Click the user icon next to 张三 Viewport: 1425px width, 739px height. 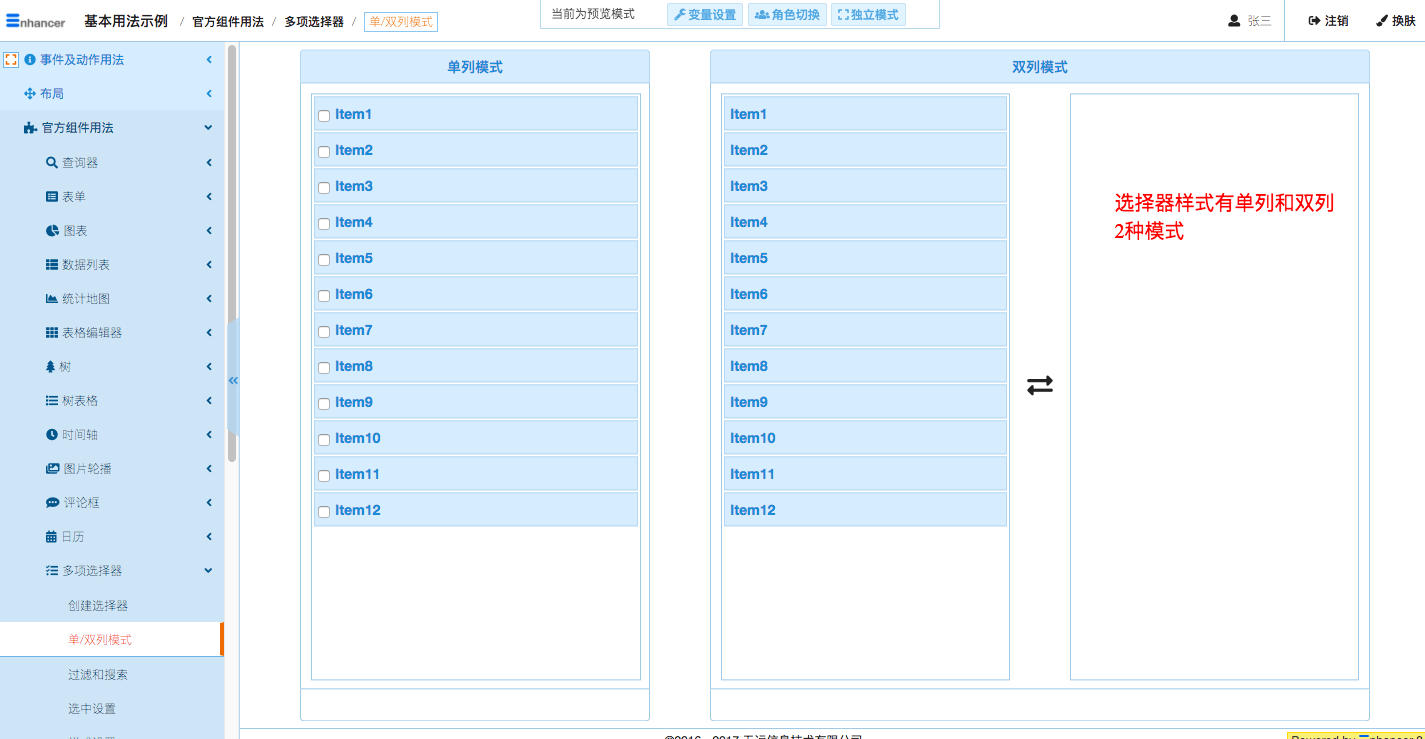pyautogui.click(x=1234, y=20)
